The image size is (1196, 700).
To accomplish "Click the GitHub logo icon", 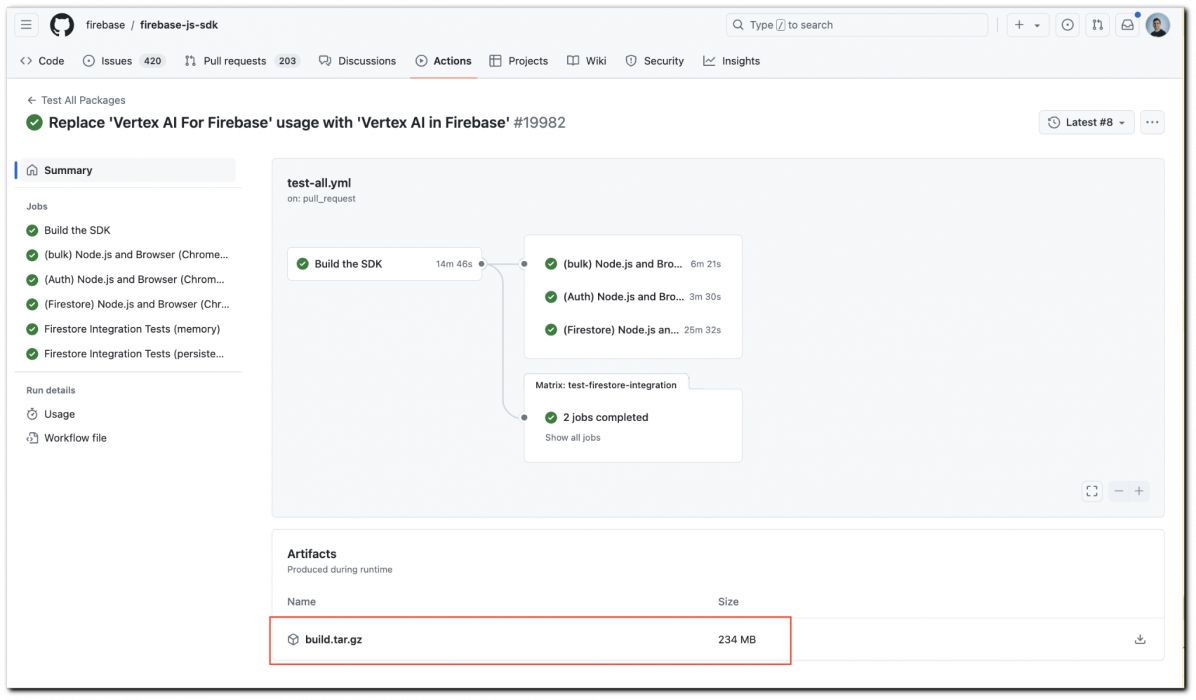I will click(62, 25).
